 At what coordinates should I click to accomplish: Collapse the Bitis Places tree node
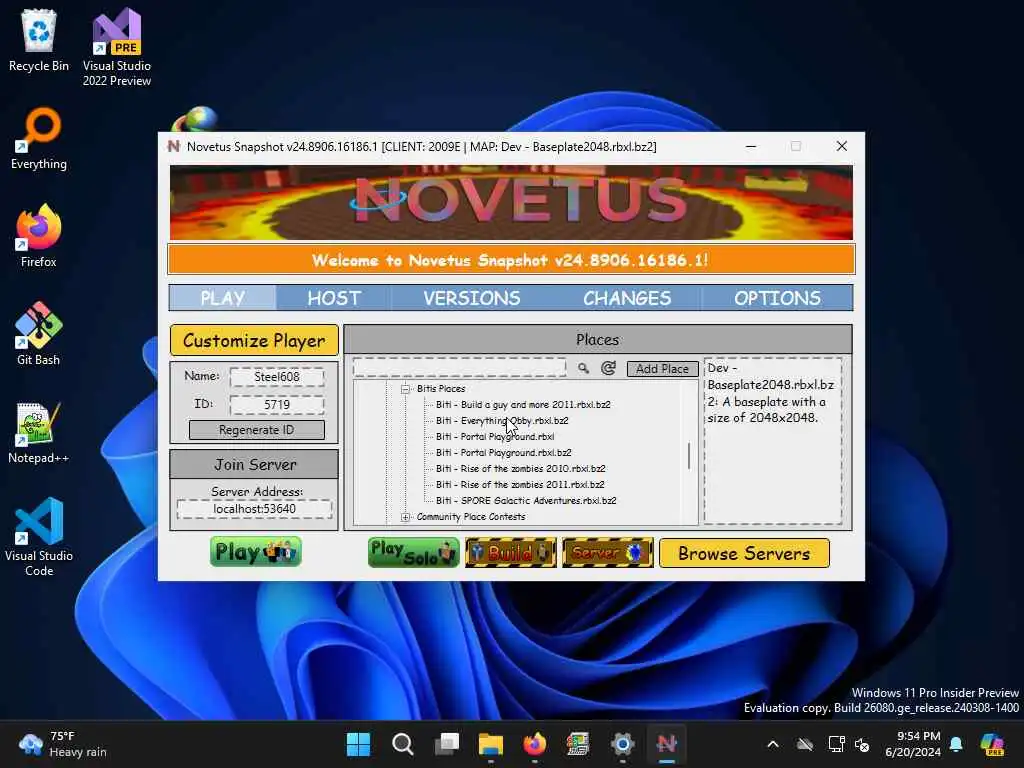[x=406, y=389]
